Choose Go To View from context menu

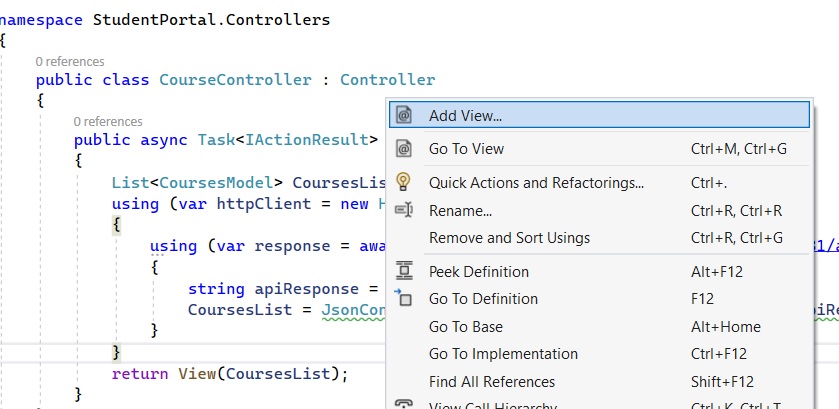599,148
